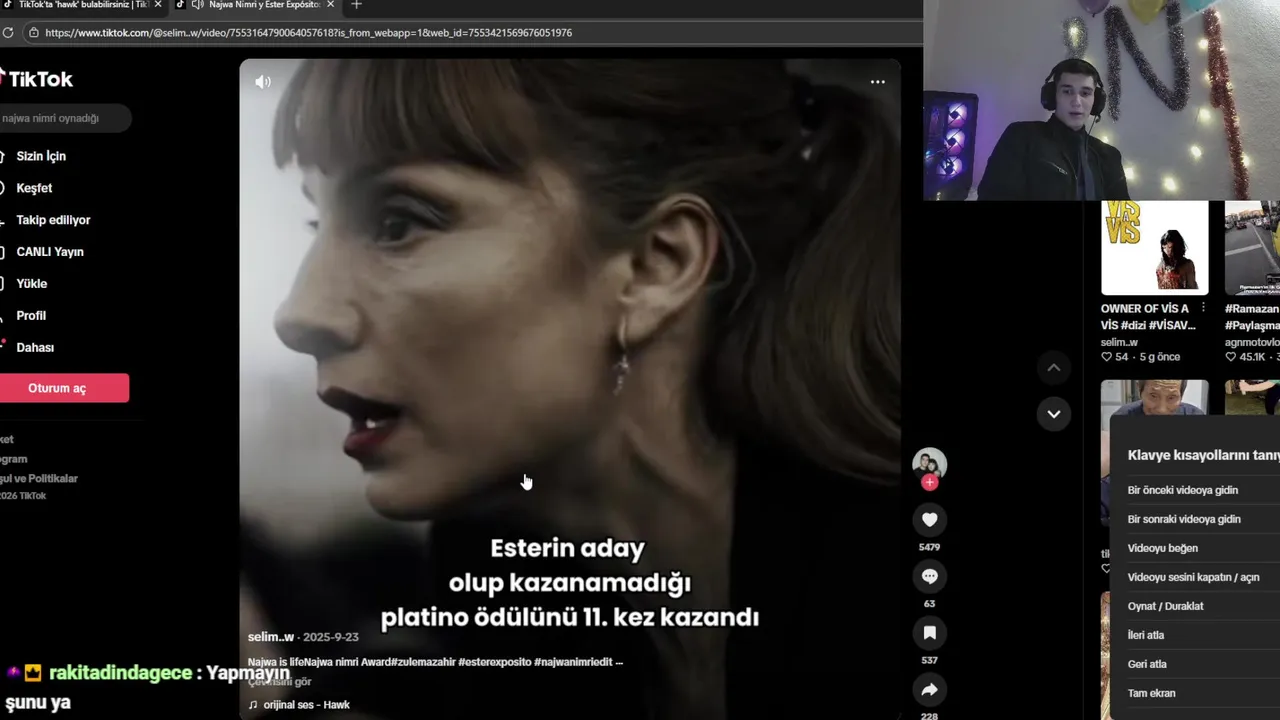Viewport: 1280px width, 720px height.
Task: Click the 63 comments count
Action: pos(929,604)
